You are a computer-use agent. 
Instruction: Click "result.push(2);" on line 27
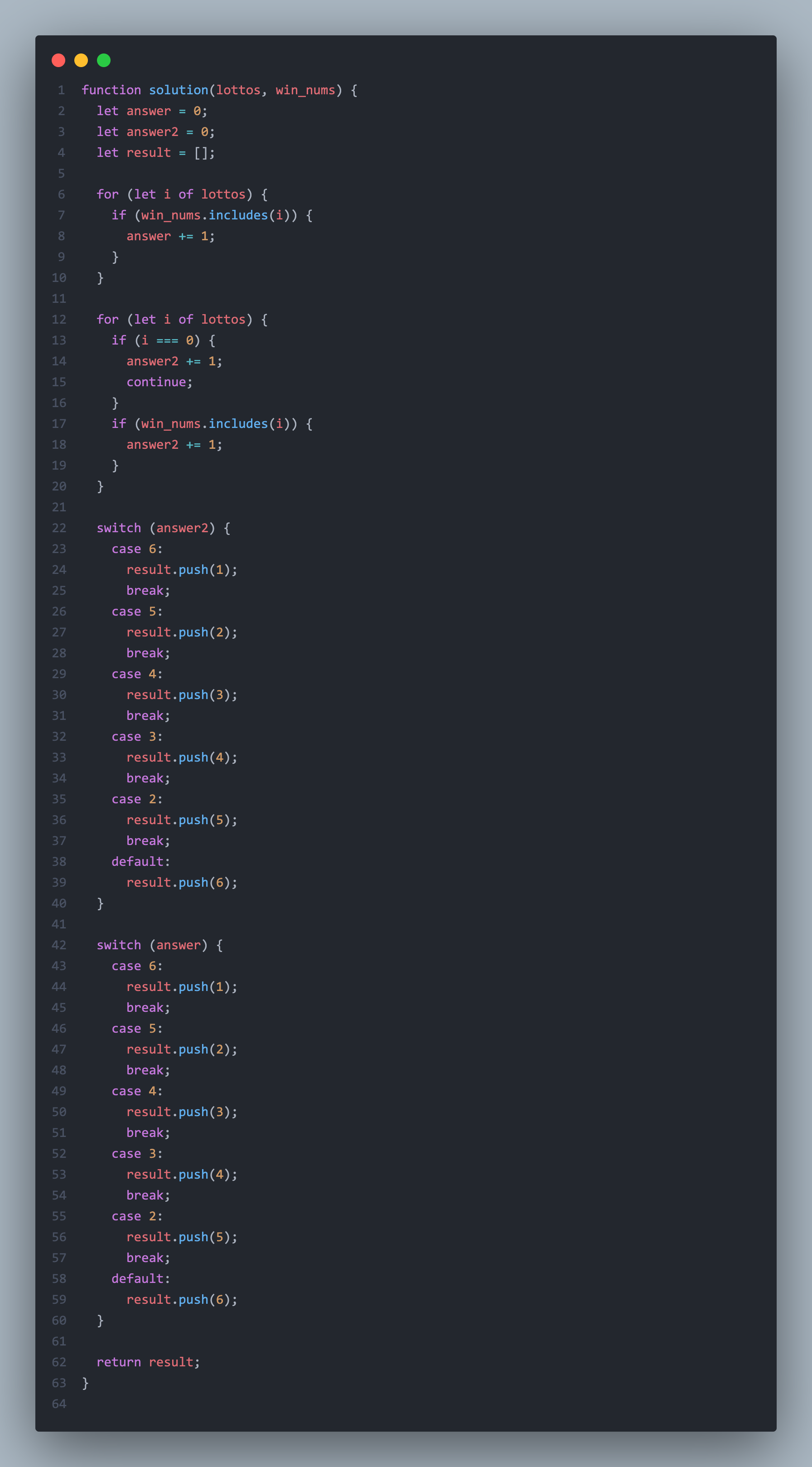click(x=182, y=632)
